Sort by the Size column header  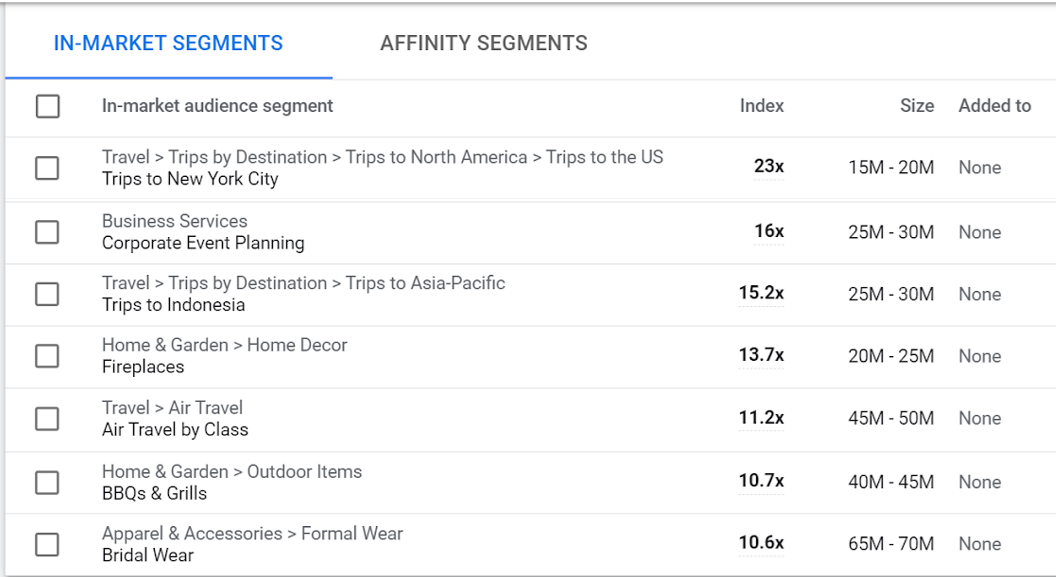(916, 106)
